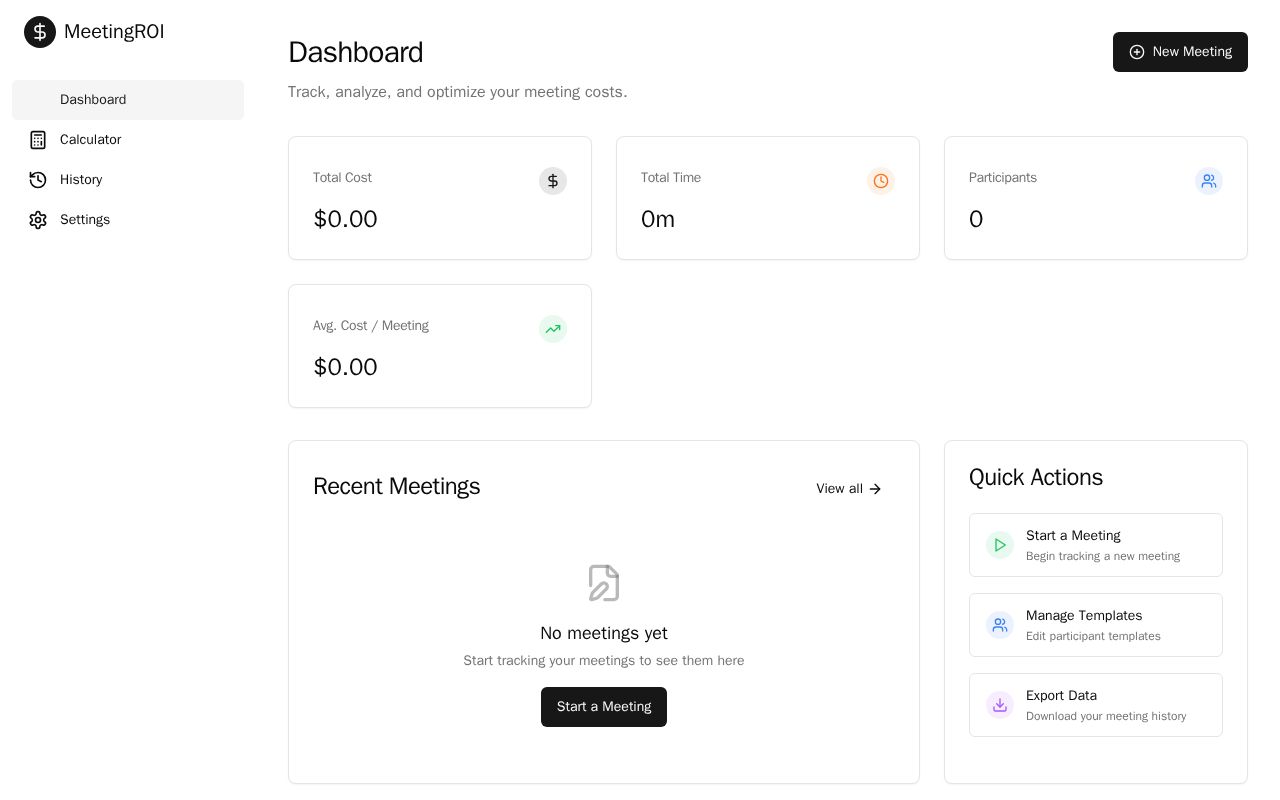
Task: Choose the Export Data quick action
Action: [x=1096, y=705]
